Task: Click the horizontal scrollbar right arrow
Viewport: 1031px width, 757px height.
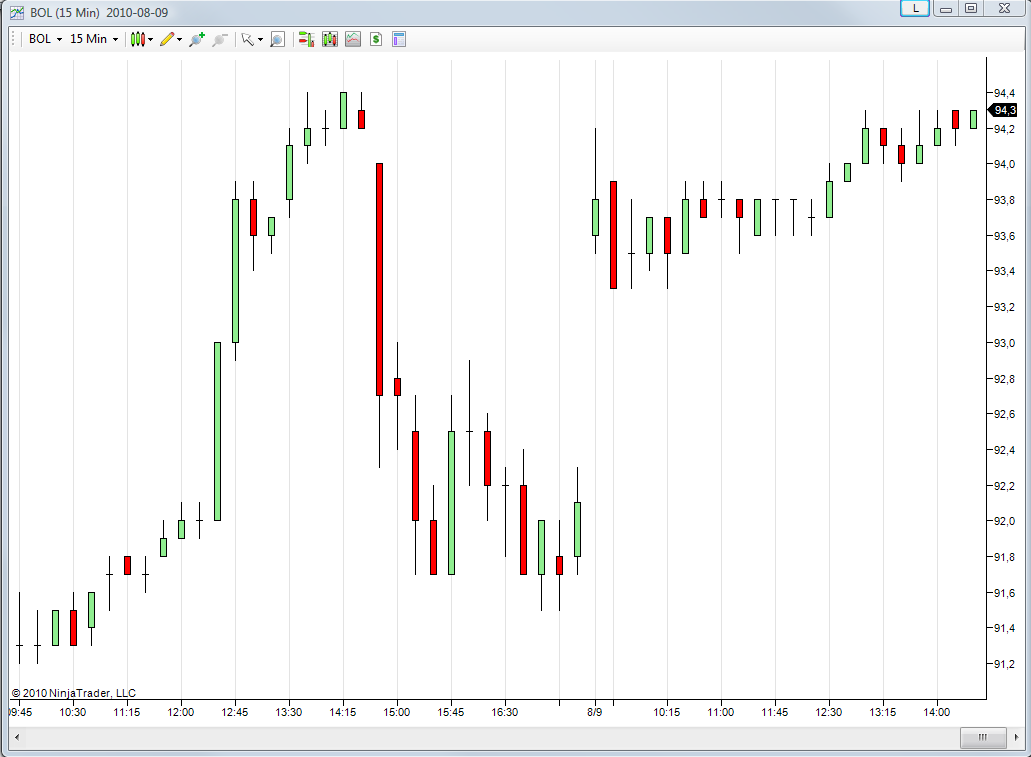Action: (1017, 737)
